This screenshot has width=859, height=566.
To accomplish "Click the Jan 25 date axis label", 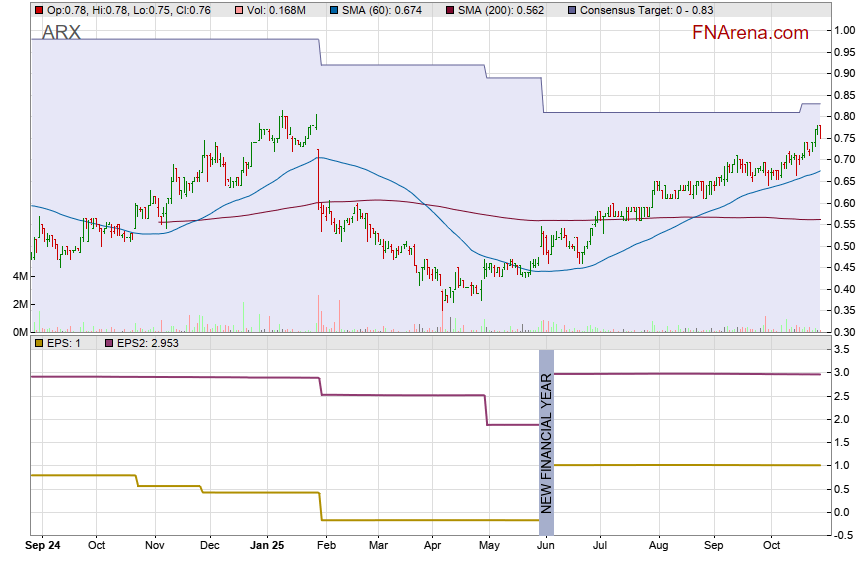I will point(267,547).
